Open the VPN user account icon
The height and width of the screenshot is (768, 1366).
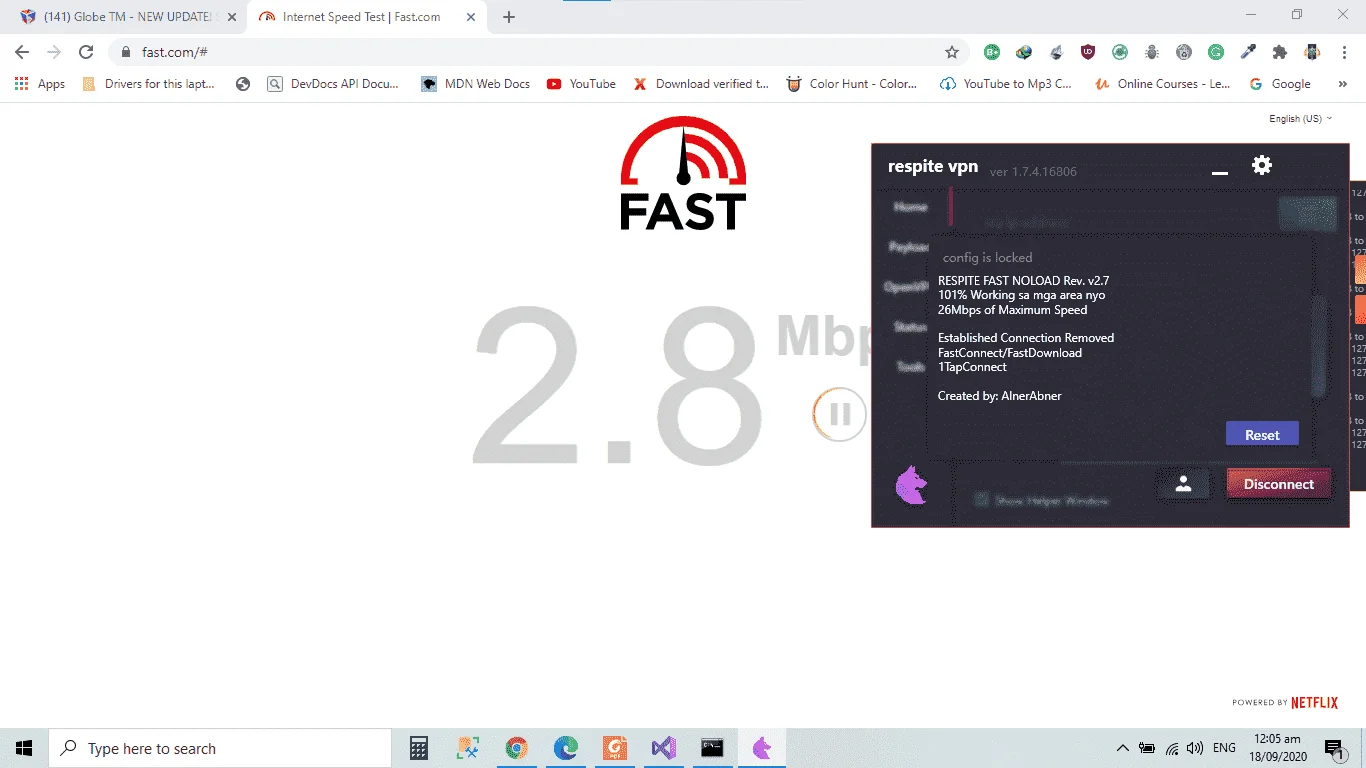[x=1183, y=484]
